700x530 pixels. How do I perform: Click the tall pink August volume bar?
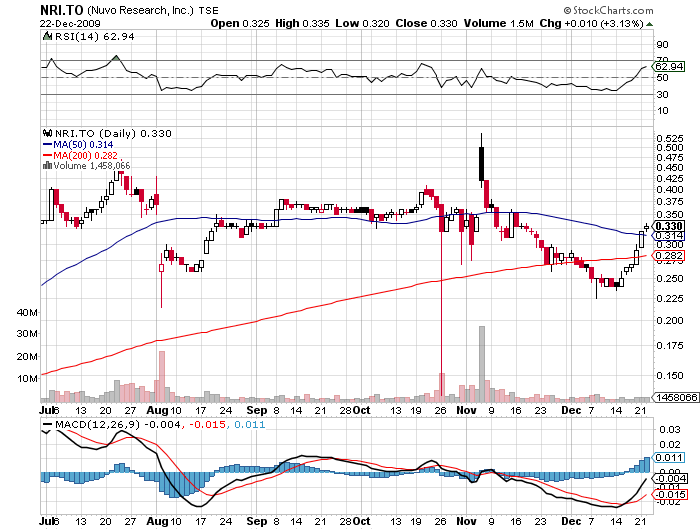click(162, 376)
